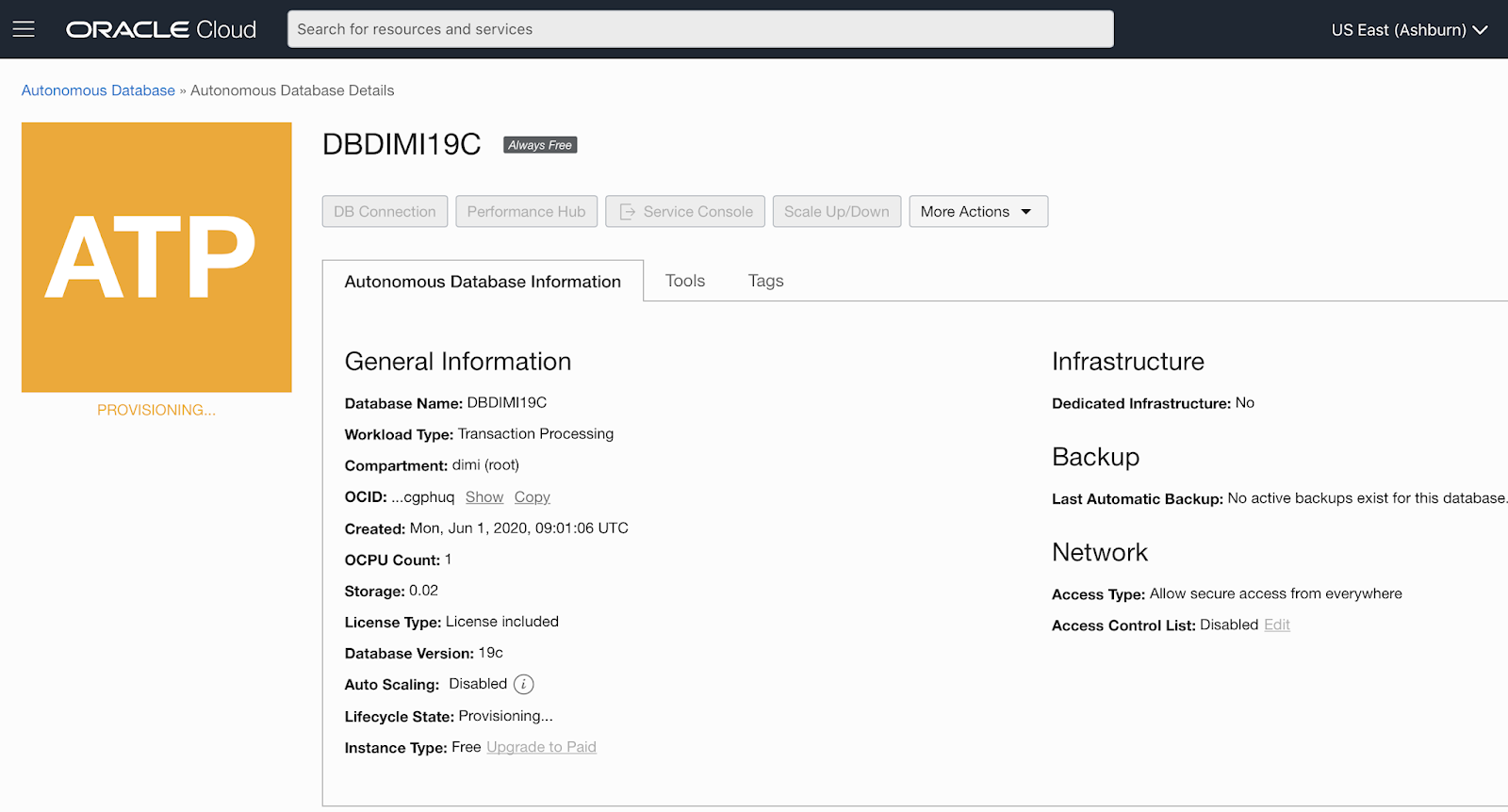1508x812 pixels.
Task: Copy the OCID value
Action: coord(533,497)
